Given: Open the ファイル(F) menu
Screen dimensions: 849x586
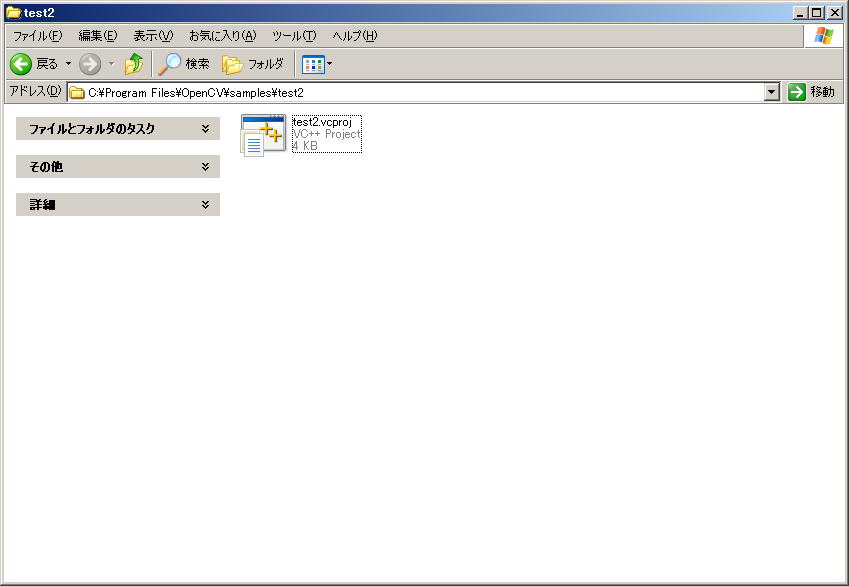Looking at the screenshot, I should point(37,36).
